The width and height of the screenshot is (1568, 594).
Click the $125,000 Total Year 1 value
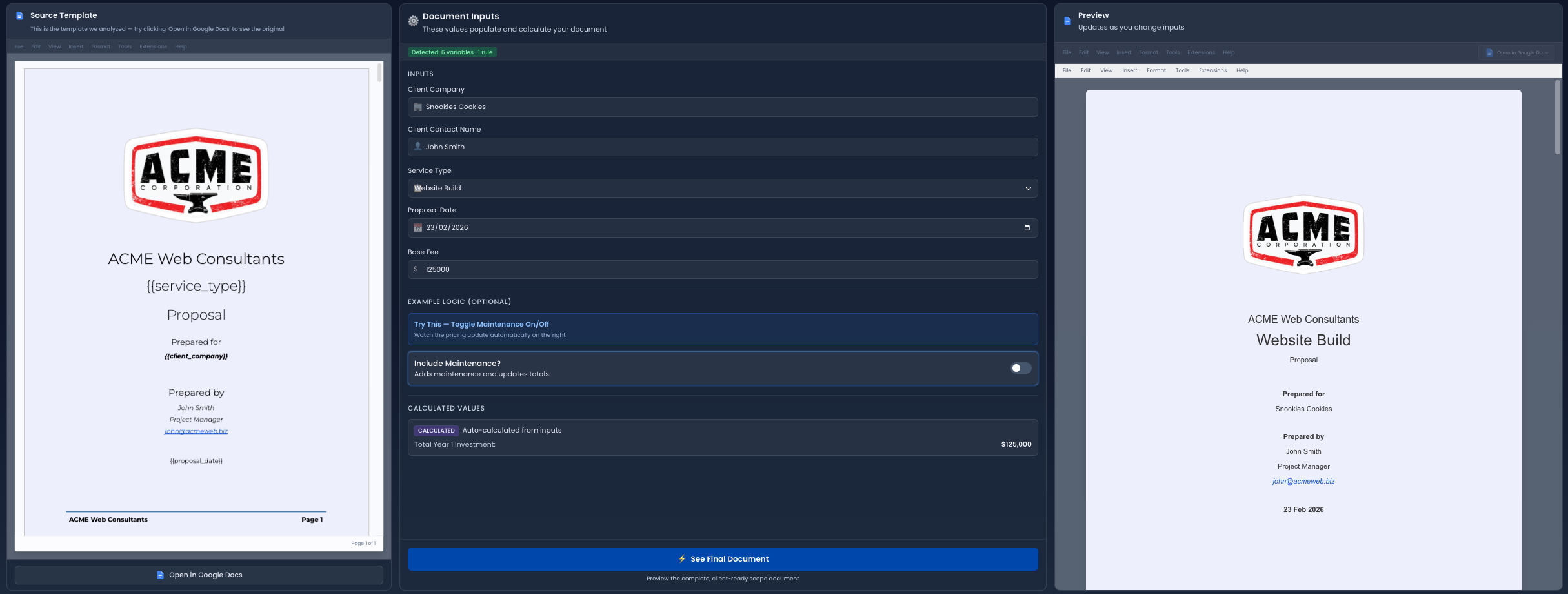(1016, 445)
